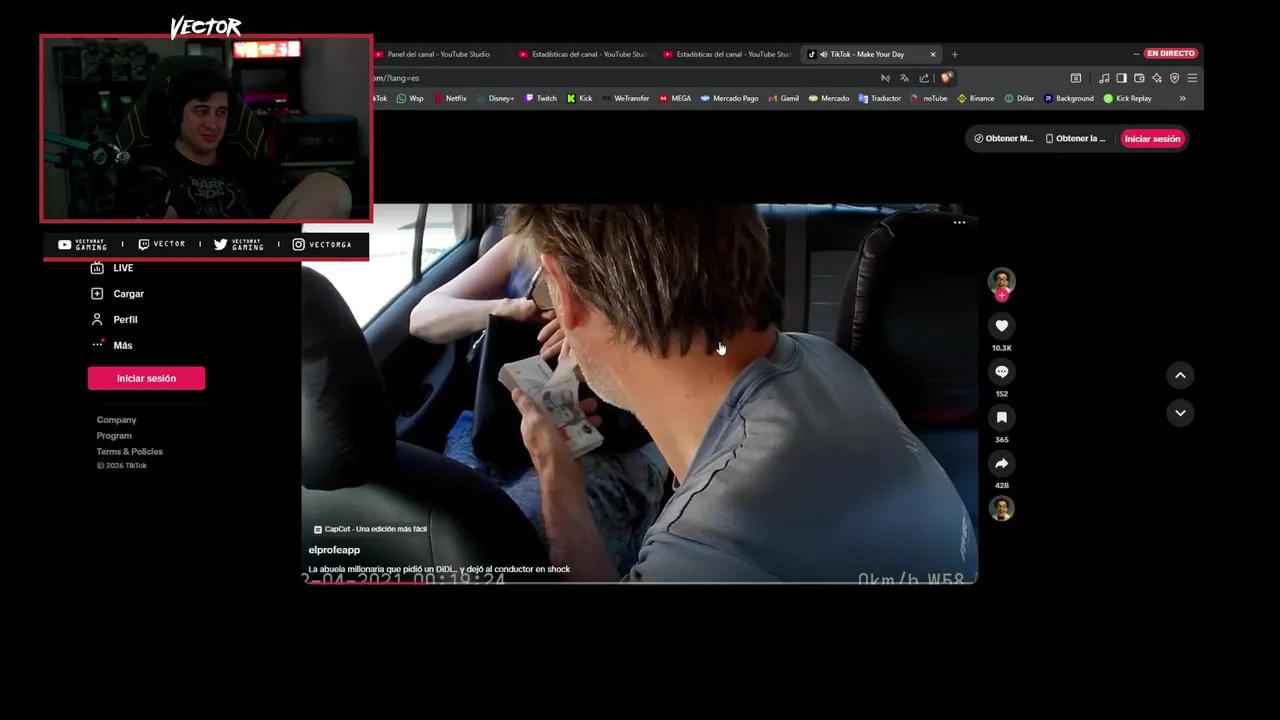Open the Mercado Pago bookmark

click(729, 98)
